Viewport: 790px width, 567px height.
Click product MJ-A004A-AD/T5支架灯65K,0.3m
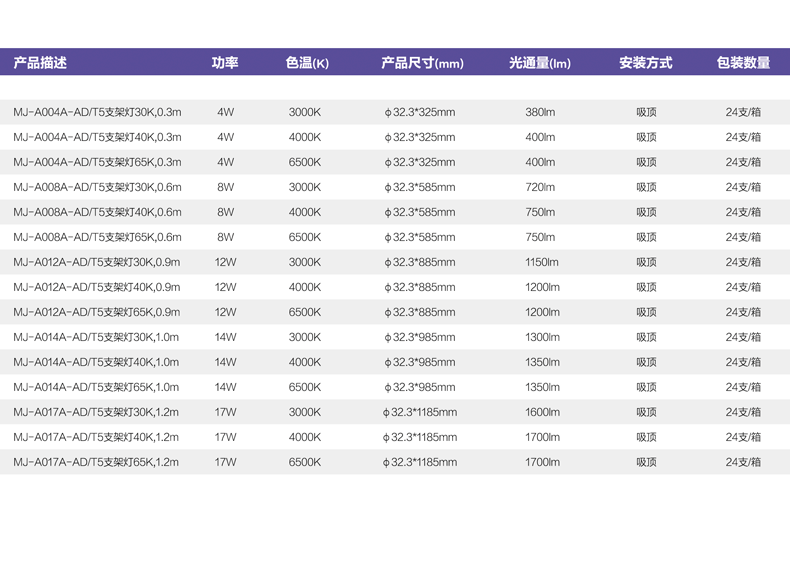click(x=97, y=162)
